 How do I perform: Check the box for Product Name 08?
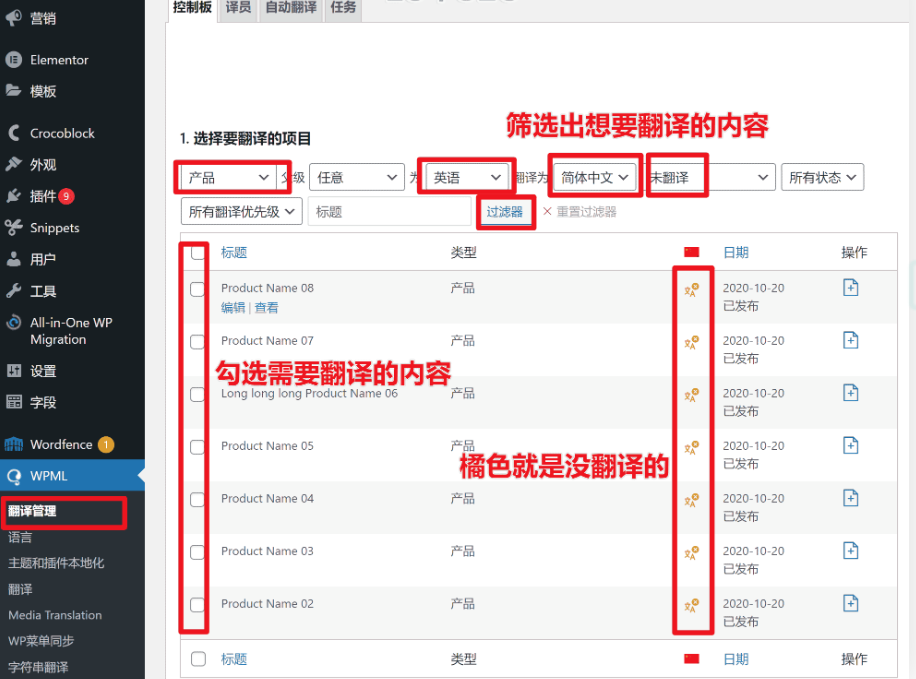pyautogui.click(x=198, y=289)
